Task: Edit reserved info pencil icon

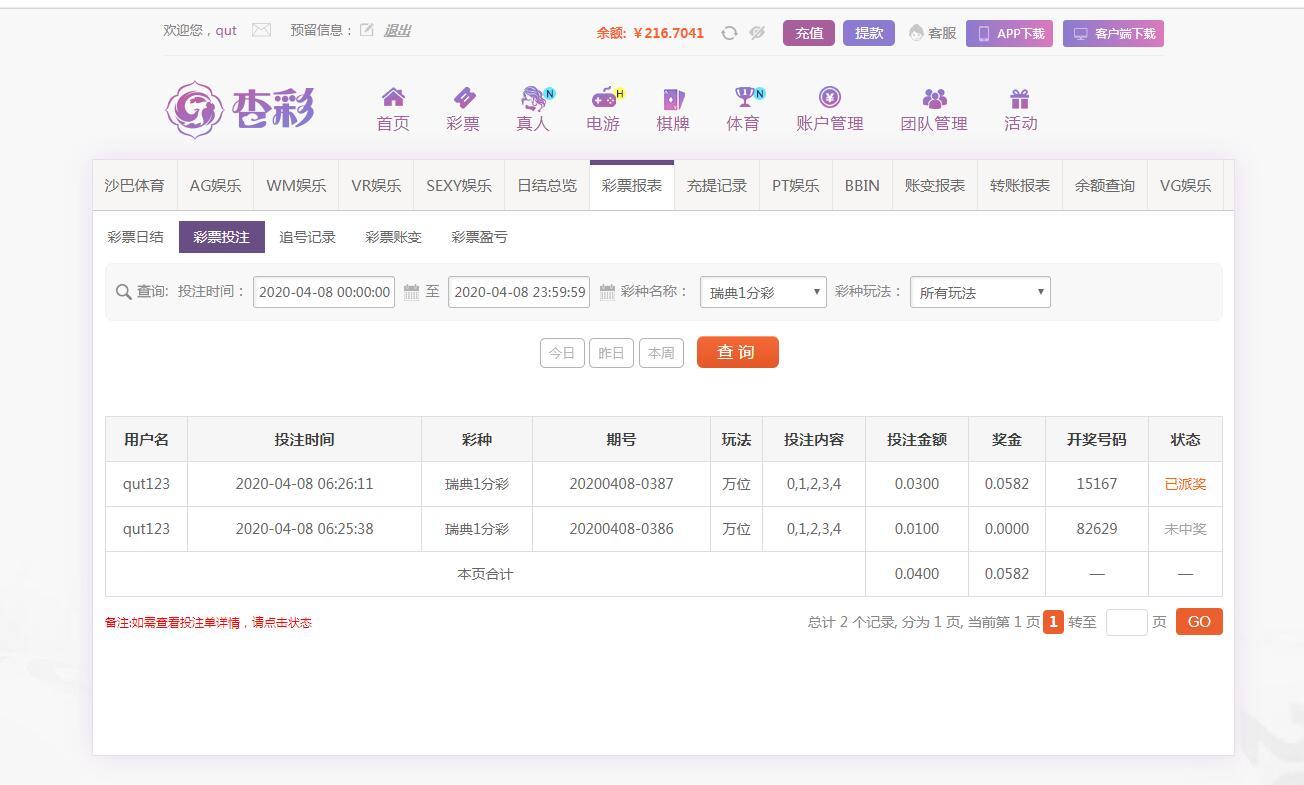Action: pos(367,30)
